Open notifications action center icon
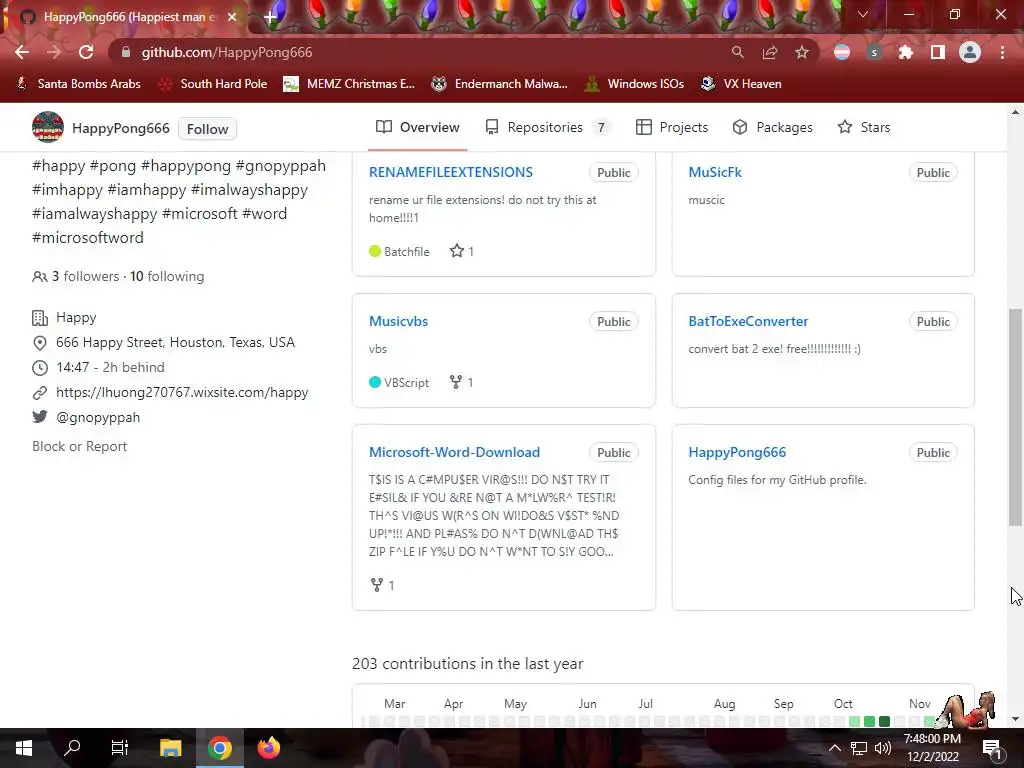The image size is (1024, 768). (x=991, y=748)
